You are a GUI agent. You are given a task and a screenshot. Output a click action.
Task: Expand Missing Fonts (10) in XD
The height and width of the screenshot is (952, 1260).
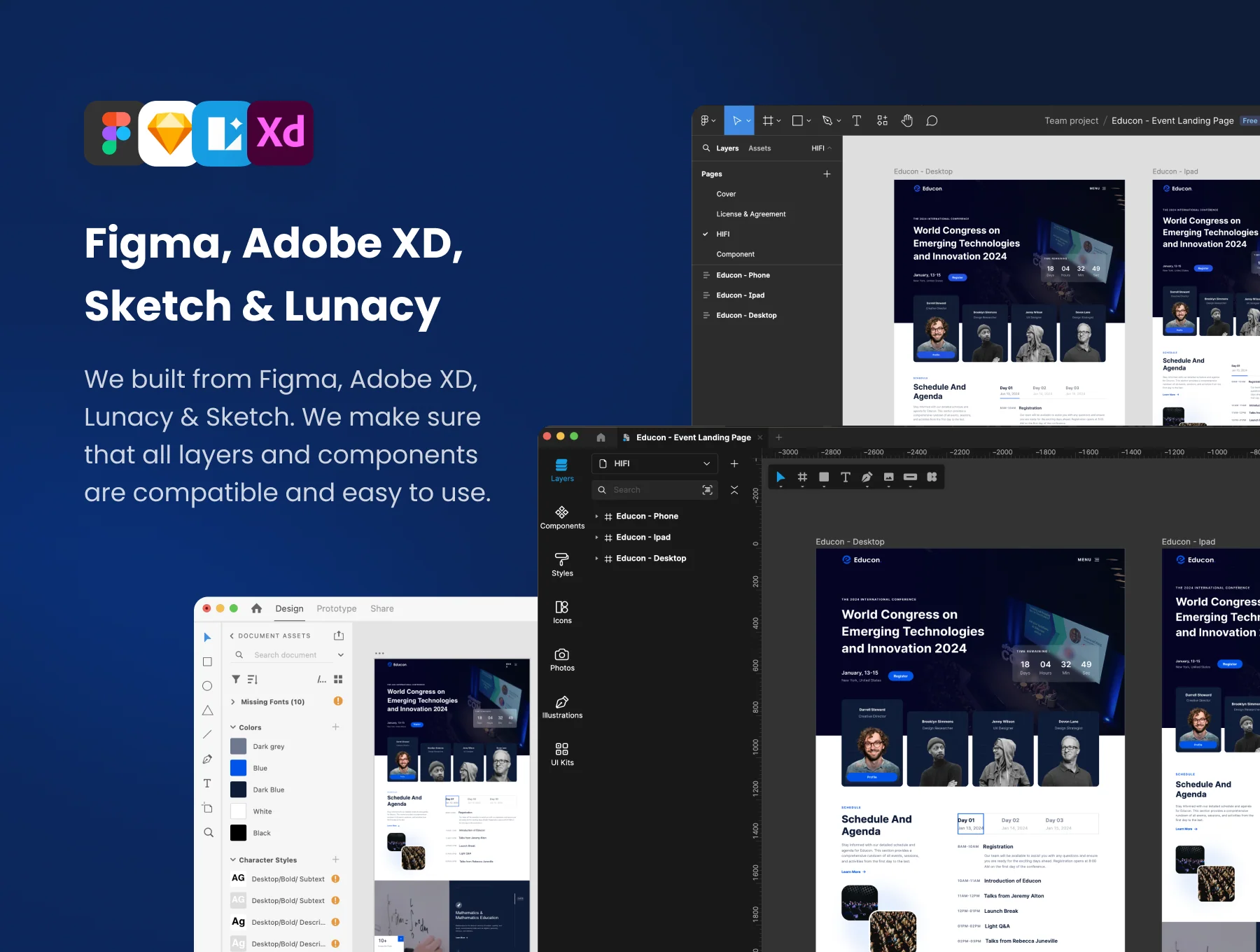pos(232,702)
